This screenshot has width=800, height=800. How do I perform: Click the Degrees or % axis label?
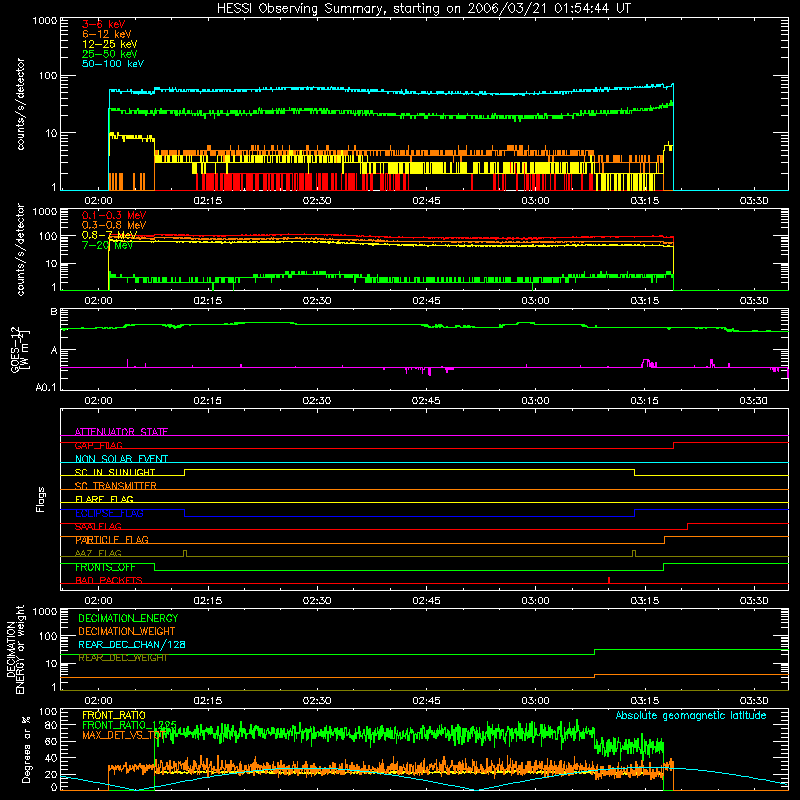tap(26, 749)
